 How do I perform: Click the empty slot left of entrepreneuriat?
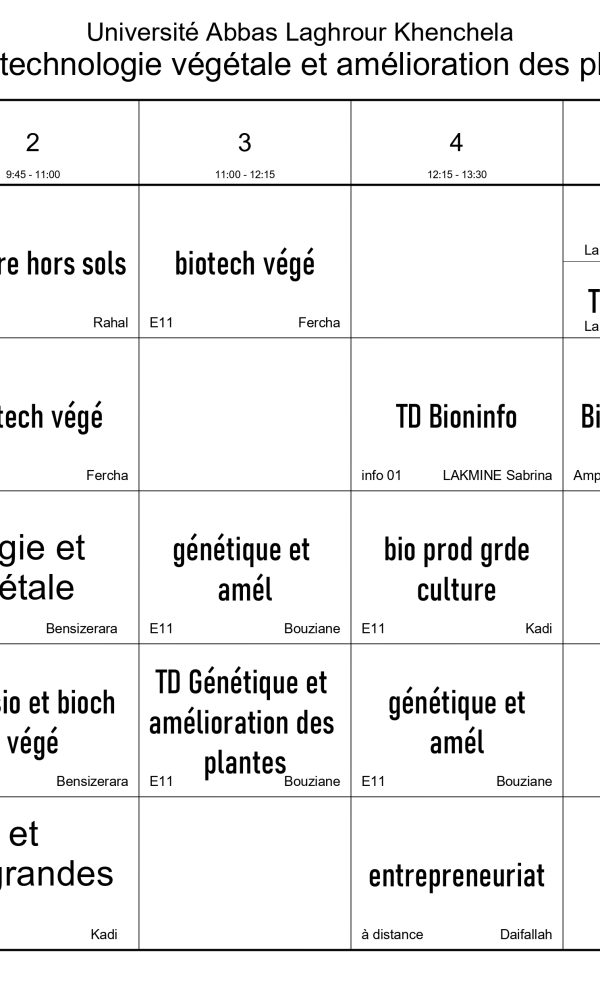point(245,873)
